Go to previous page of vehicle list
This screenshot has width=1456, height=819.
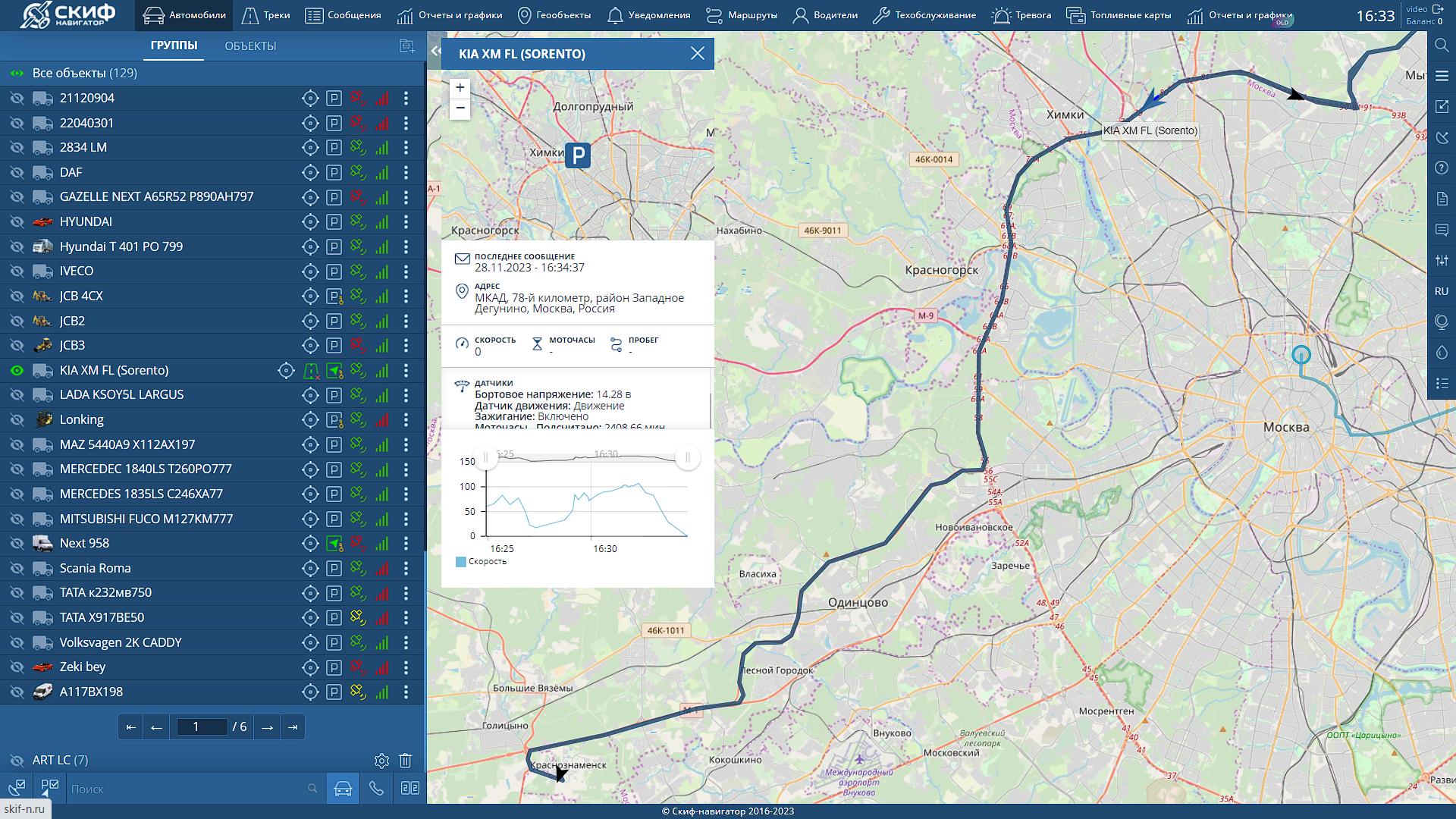click(x=156, y=727)
